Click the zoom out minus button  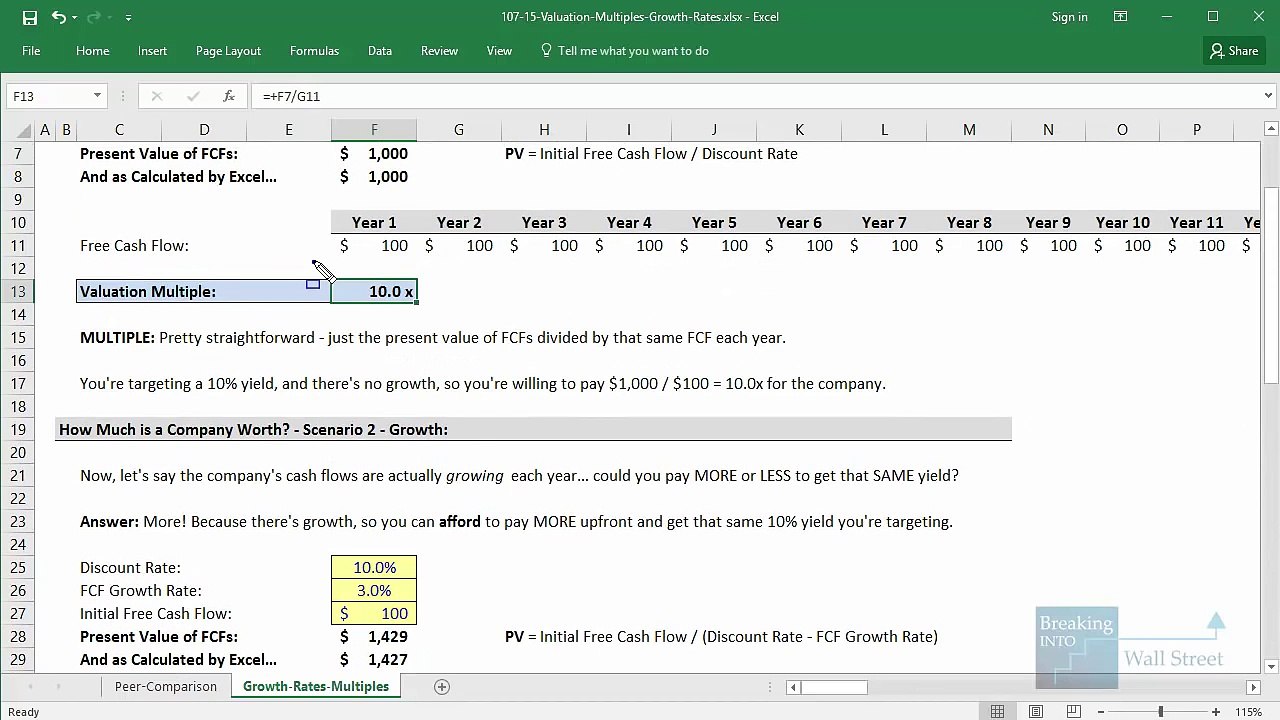[1102, 712]
